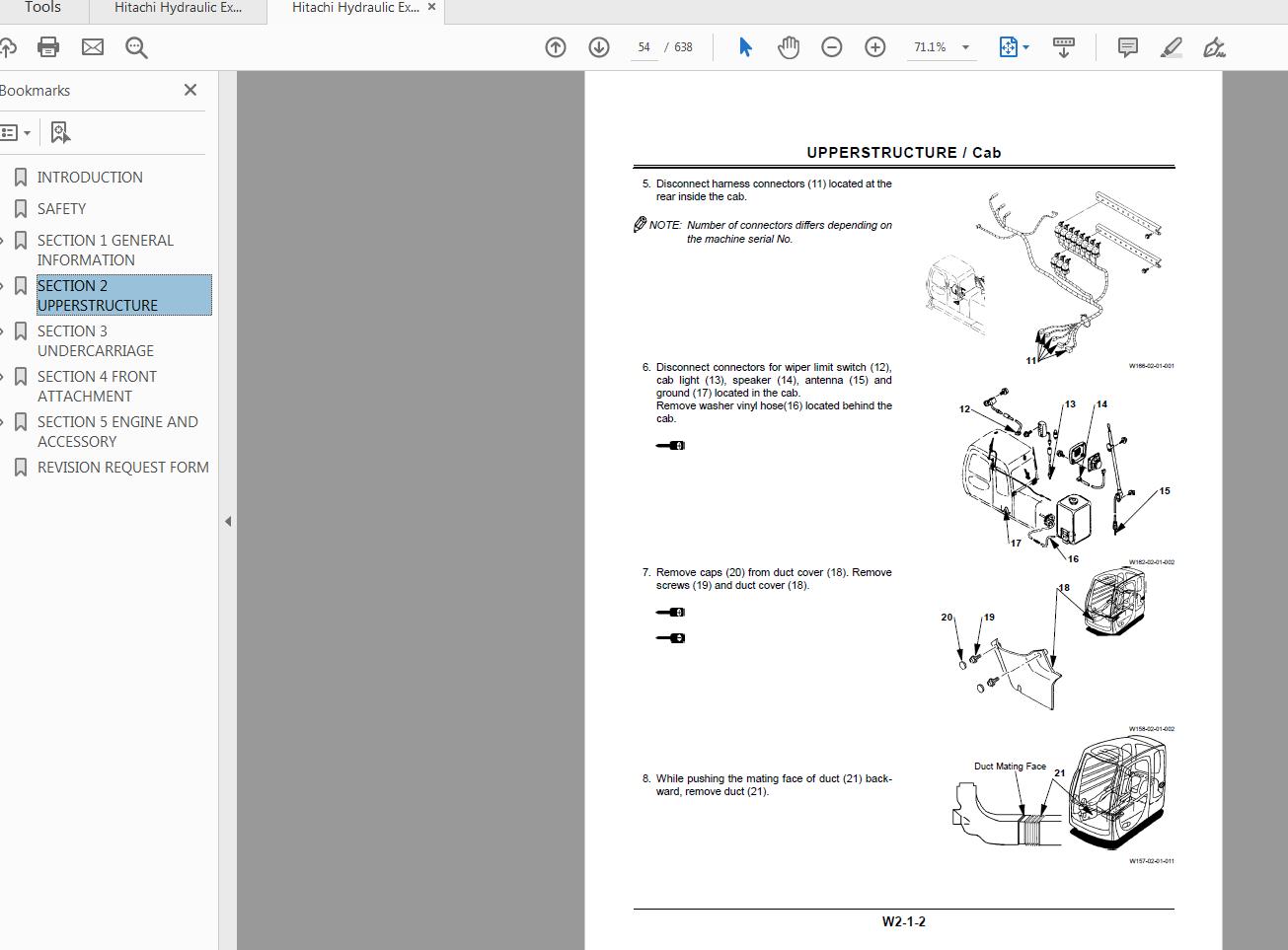Open SECTION 3 UNDERCARRIAGE bookmark
The width and height of the screenshot is (1288, 950).
96,340
